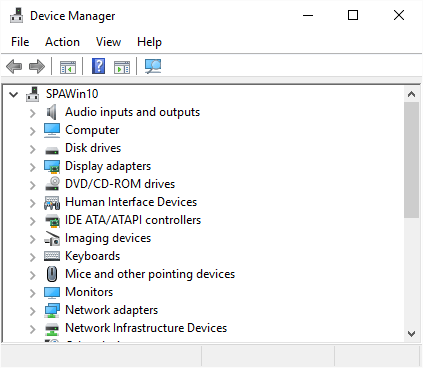
Task: Select DVD/CD-ROM drives label
Action: click(x=120, y=184)
